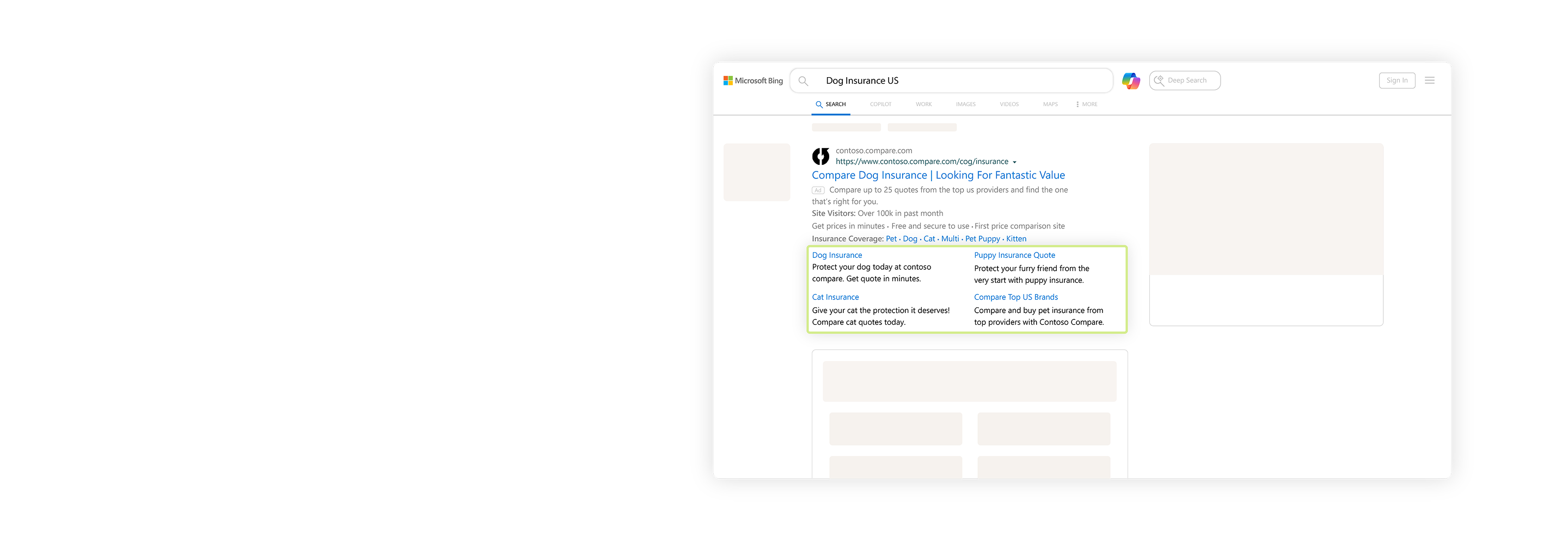Viewport: 1568px width, 544px height.
Task: Click the Compare Top US Brands link
Action: tap(1015, 298)
